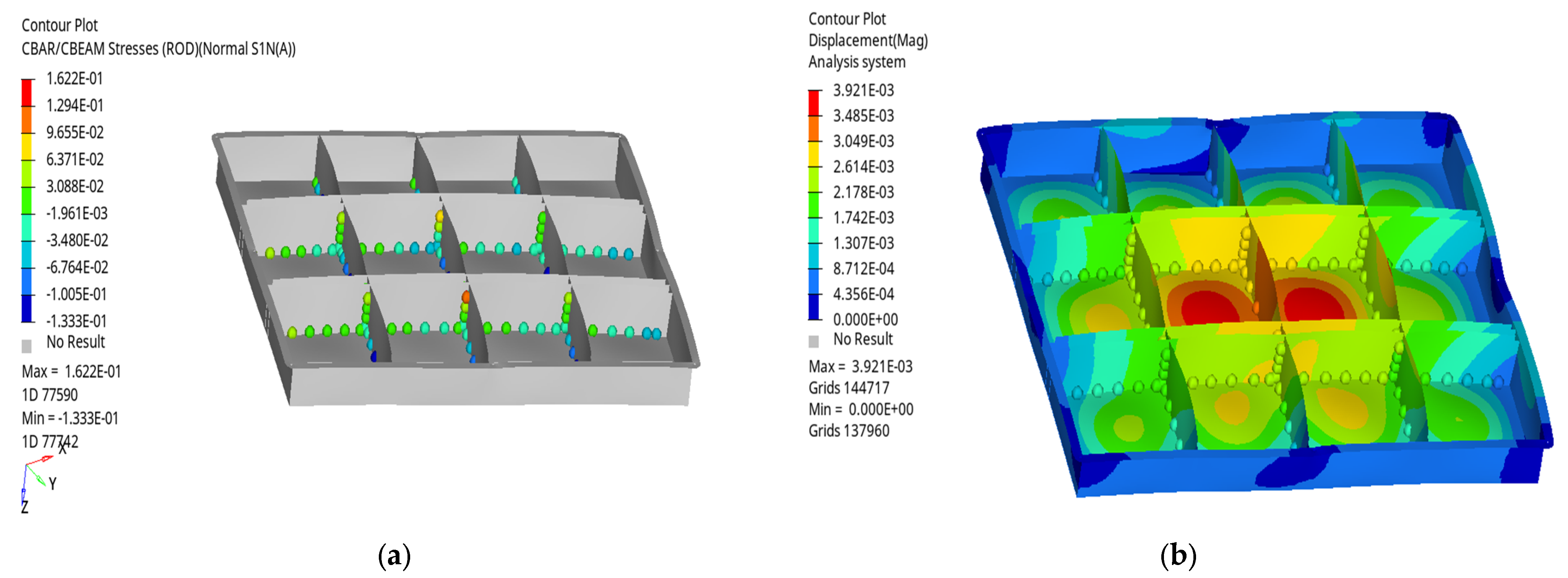The image size is (1568, 578).
Task: Click the dark blue legend swatch, left plot
Action: point(27,308)
